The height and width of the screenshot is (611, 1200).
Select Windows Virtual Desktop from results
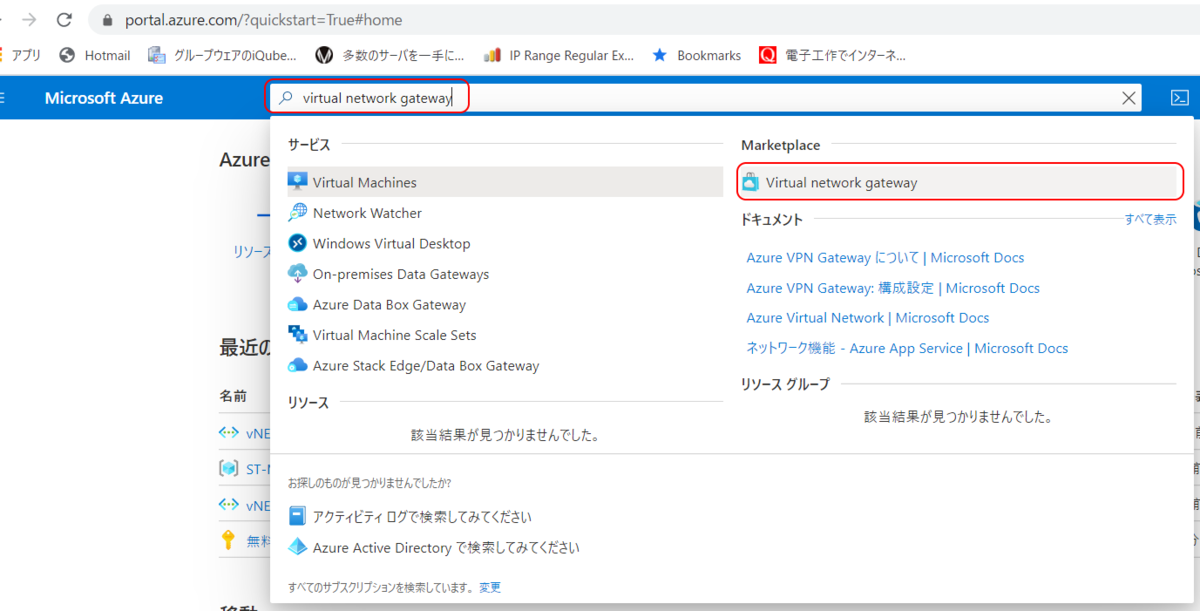(505, 243)
